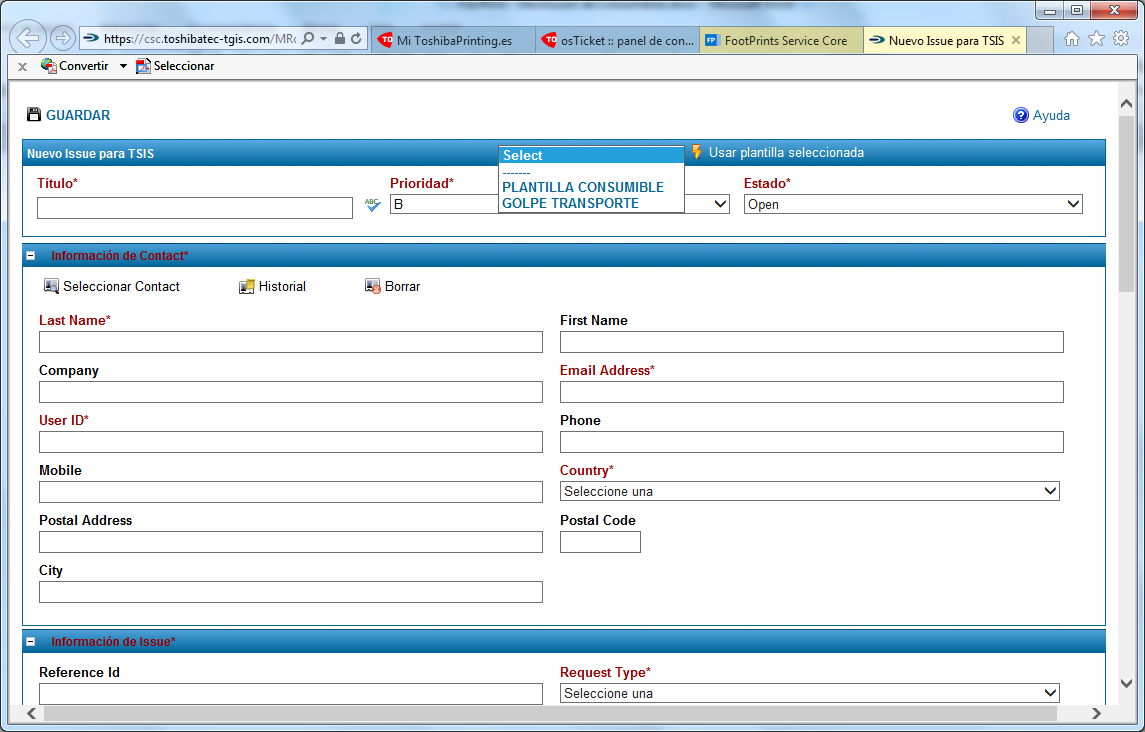This screenshot has height=732, width=1145.
Task: Click the browser back arrow button
Action: pyautogui.click(x=28, y=39)
